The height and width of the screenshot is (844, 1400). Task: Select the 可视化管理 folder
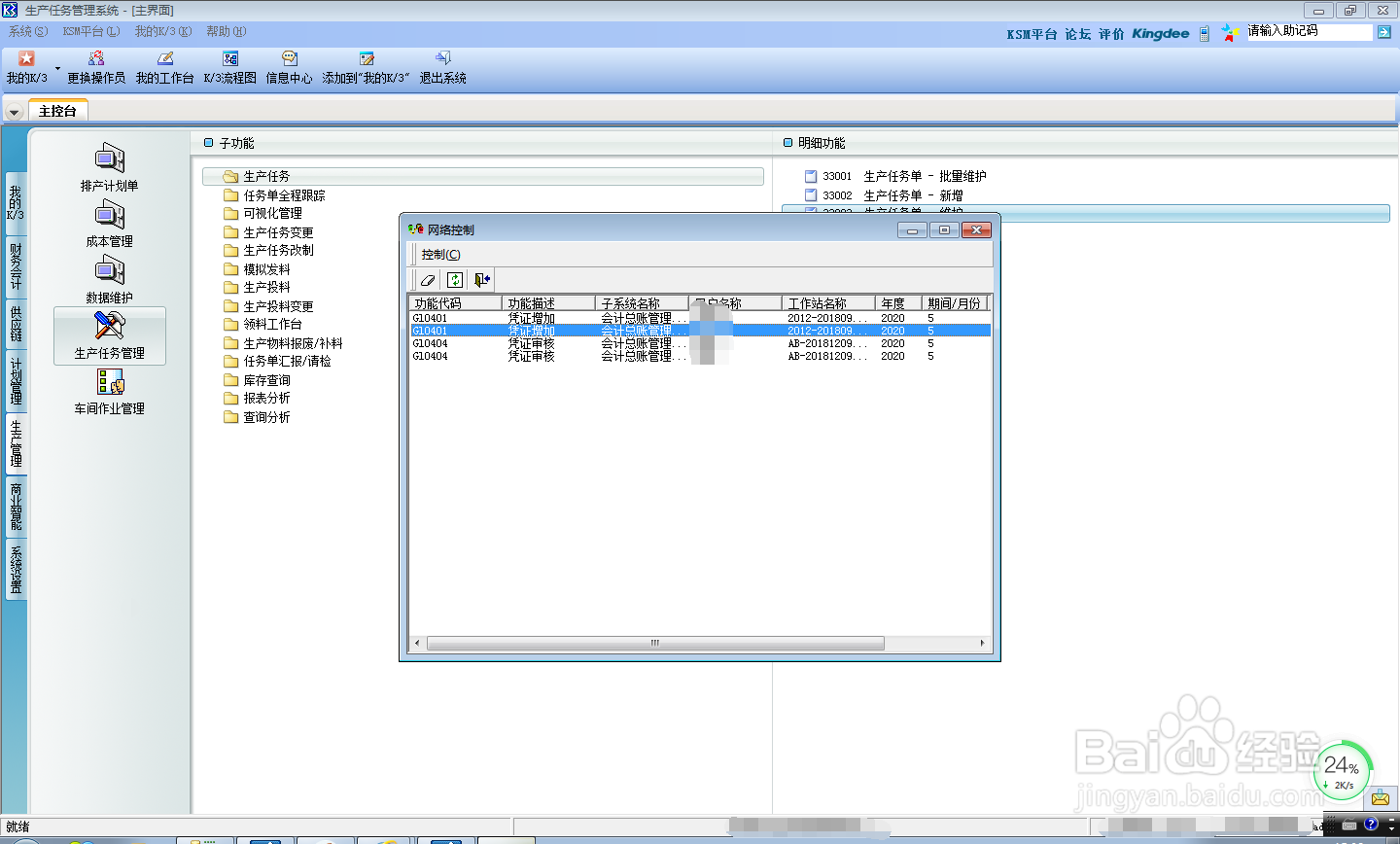(262, 213)
